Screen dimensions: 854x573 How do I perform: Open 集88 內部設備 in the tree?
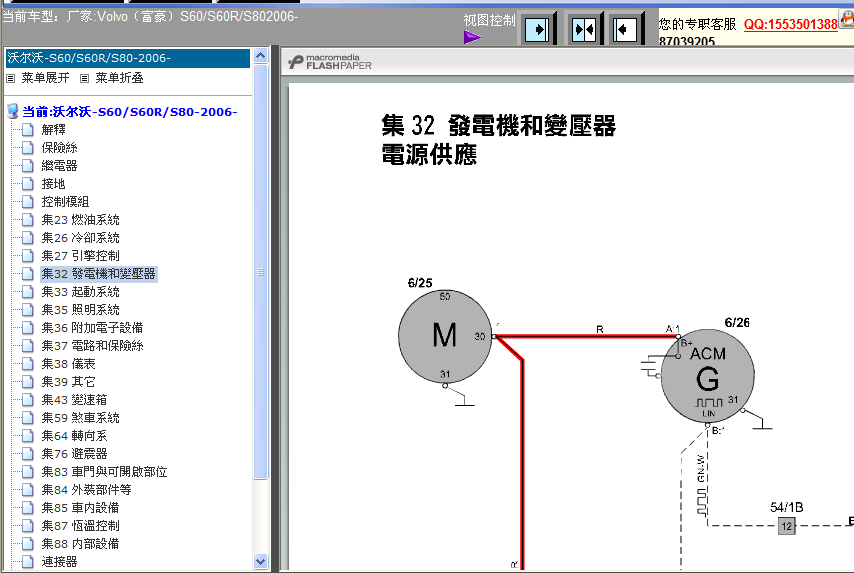click(81, 543)
